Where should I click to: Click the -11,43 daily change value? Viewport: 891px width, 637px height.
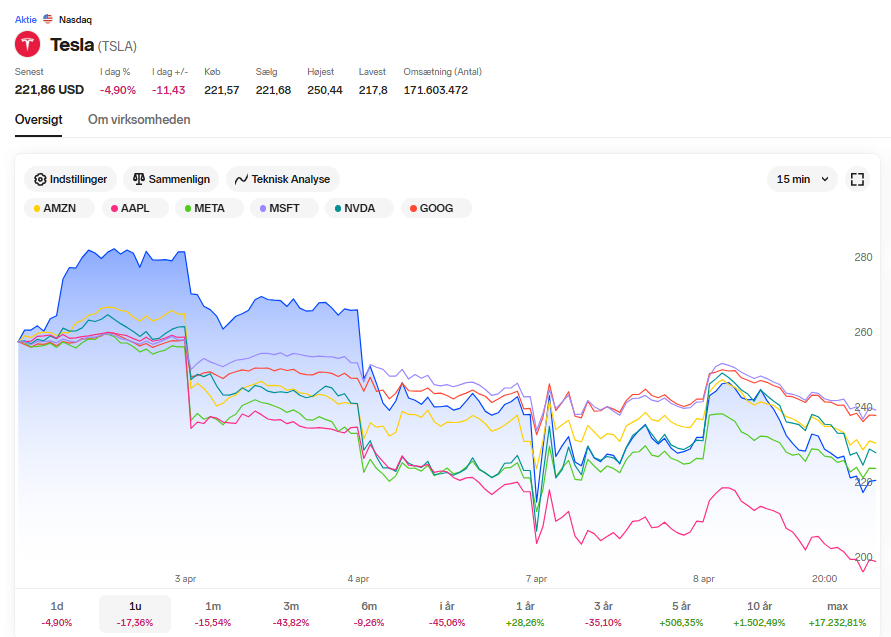[168, 90]
